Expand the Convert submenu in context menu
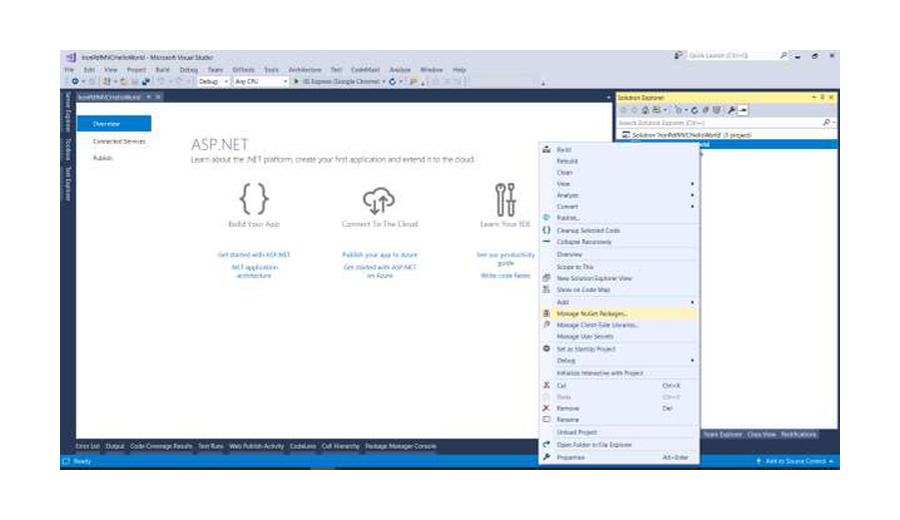 pyautogui.click(x=692, y=206)
